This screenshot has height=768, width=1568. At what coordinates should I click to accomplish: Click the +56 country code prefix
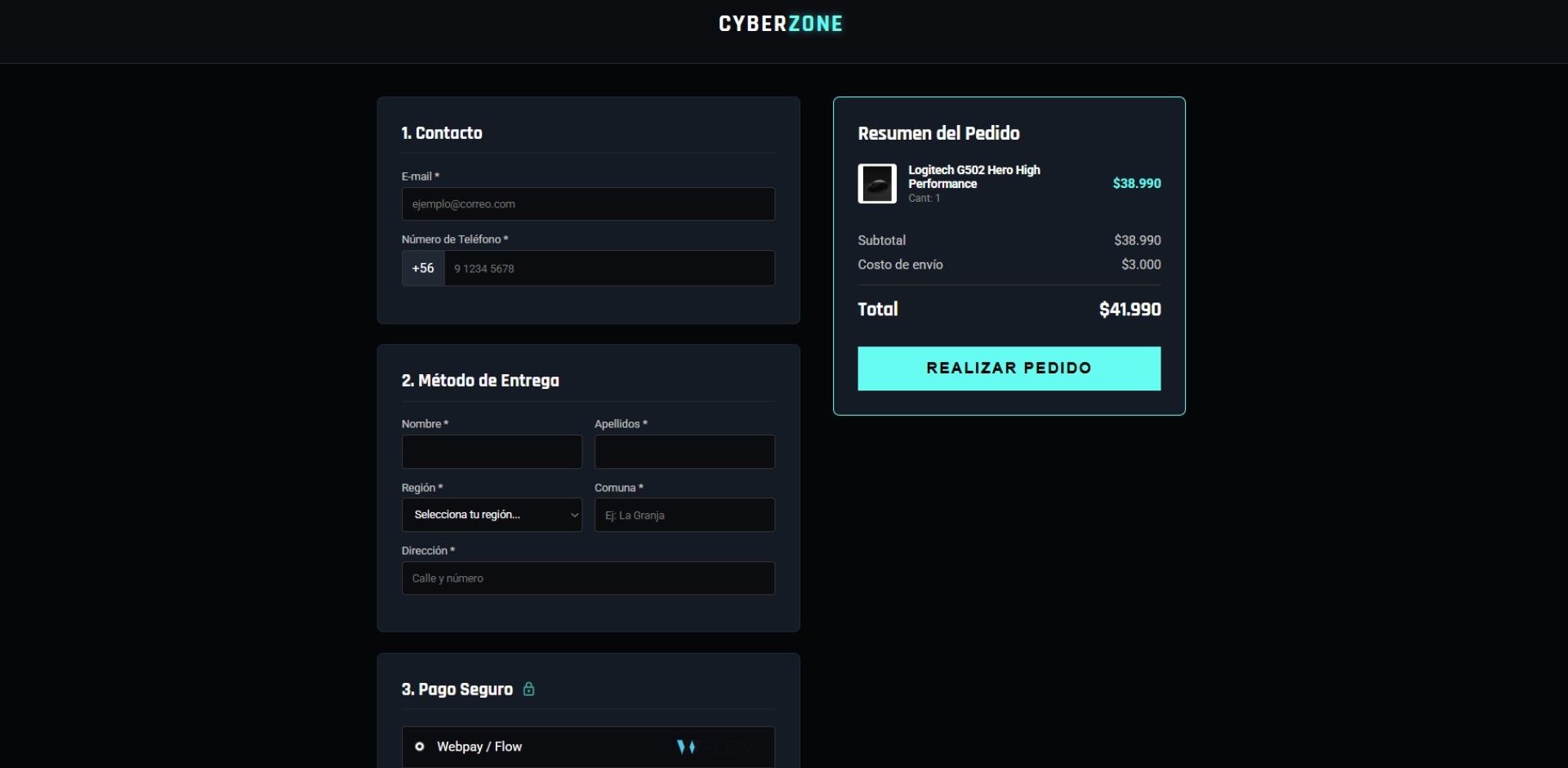pos(422,268)
